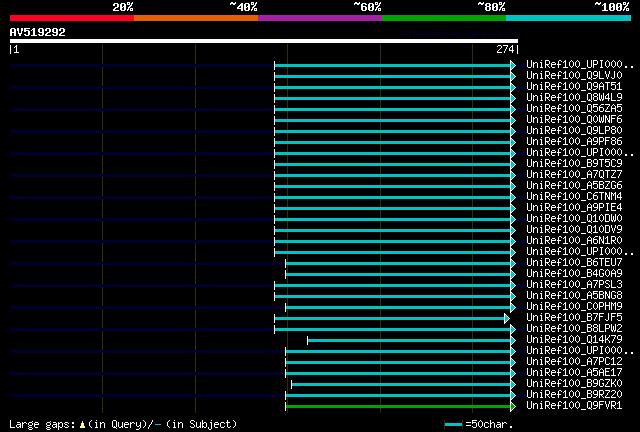640x432 pixels.
Task: Select the UniRef100_A6N1R0 label
Action: pyautogui.click(x=574, y=241)
